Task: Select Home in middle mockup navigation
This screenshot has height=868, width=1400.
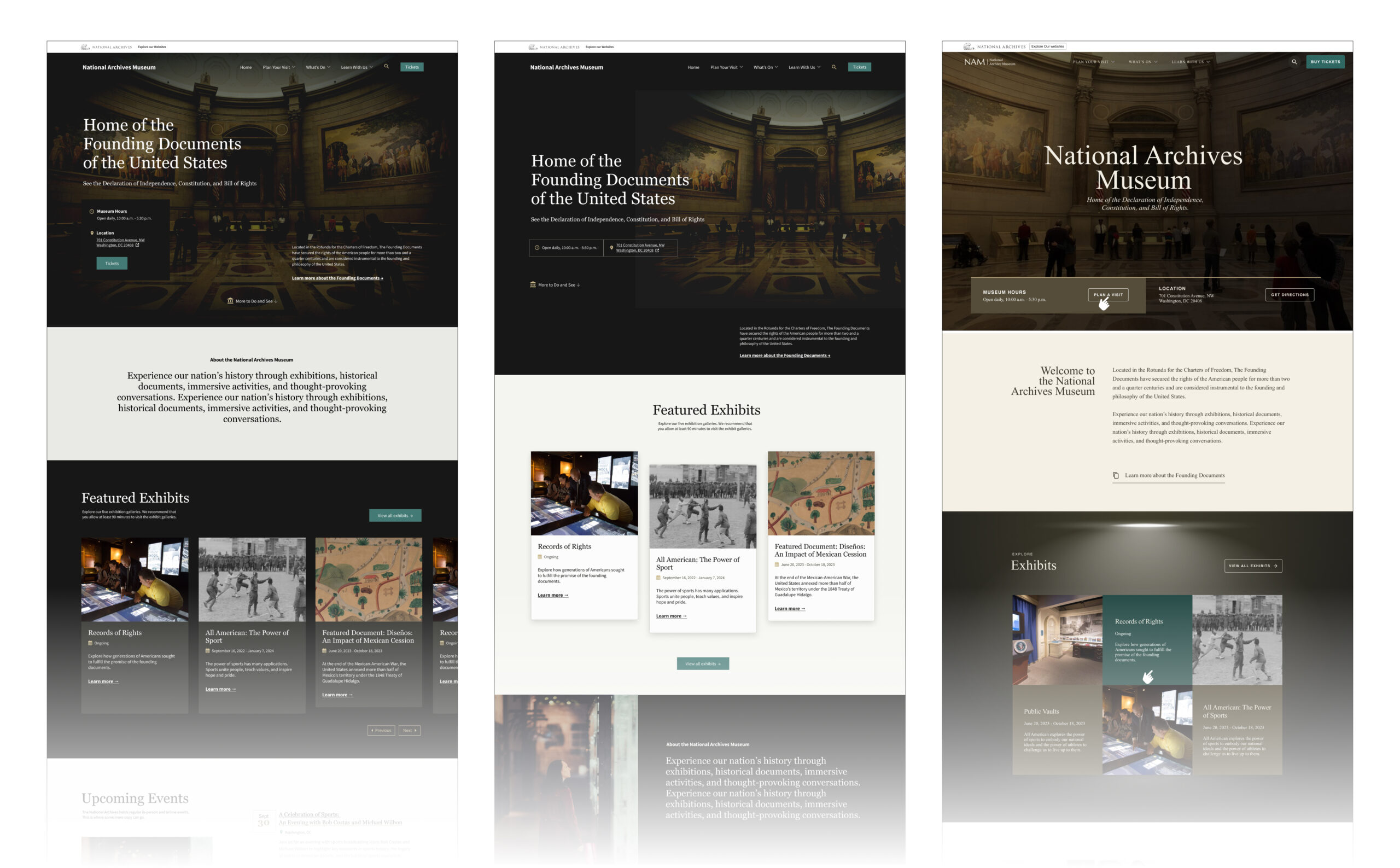Action: [x=693, y=67]
